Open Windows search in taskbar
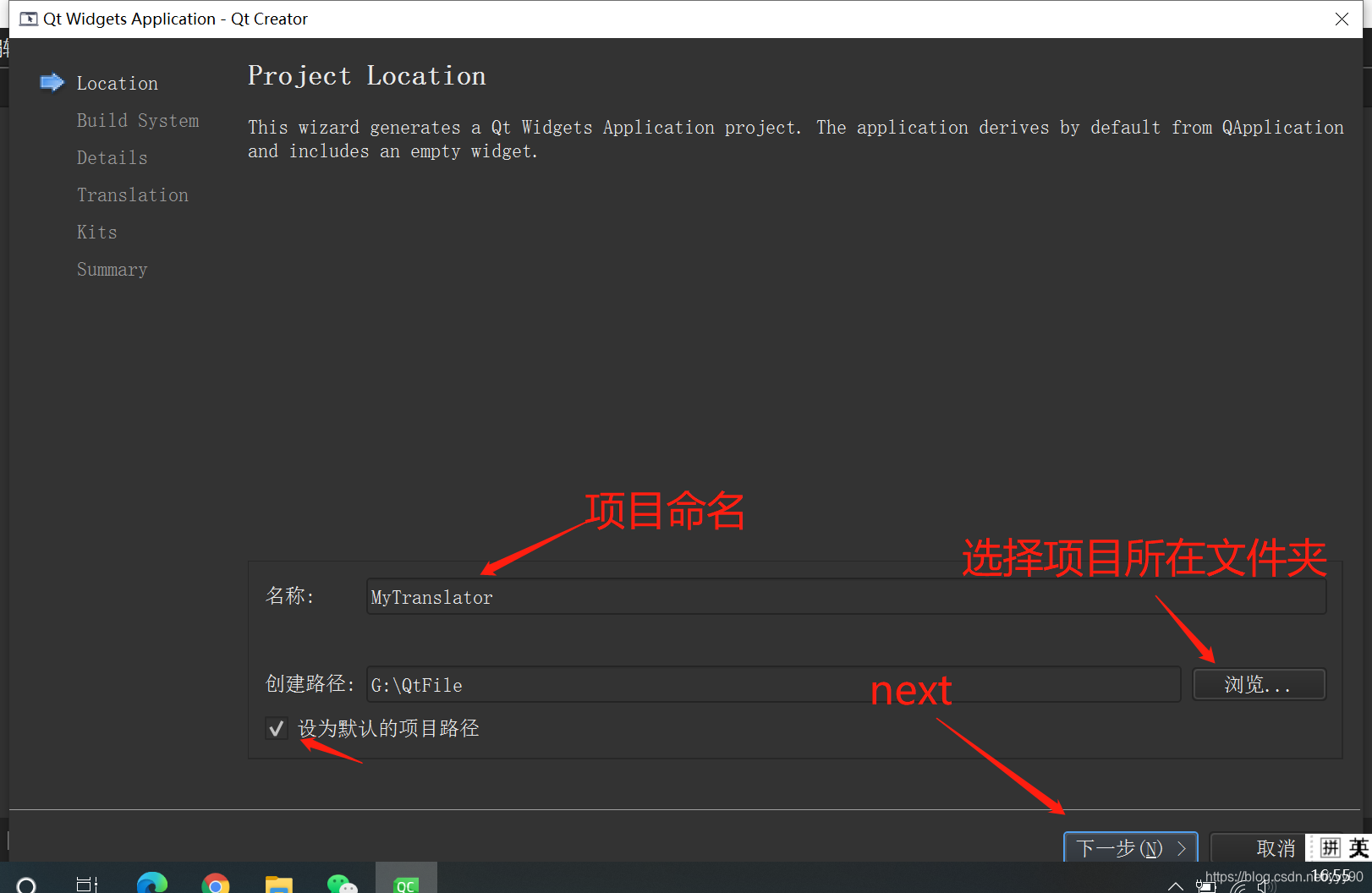 coord(26,884)
